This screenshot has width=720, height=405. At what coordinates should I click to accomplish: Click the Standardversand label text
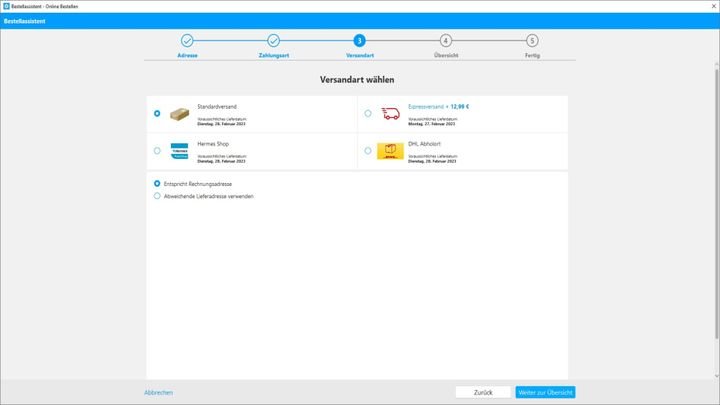pos(217,107)
